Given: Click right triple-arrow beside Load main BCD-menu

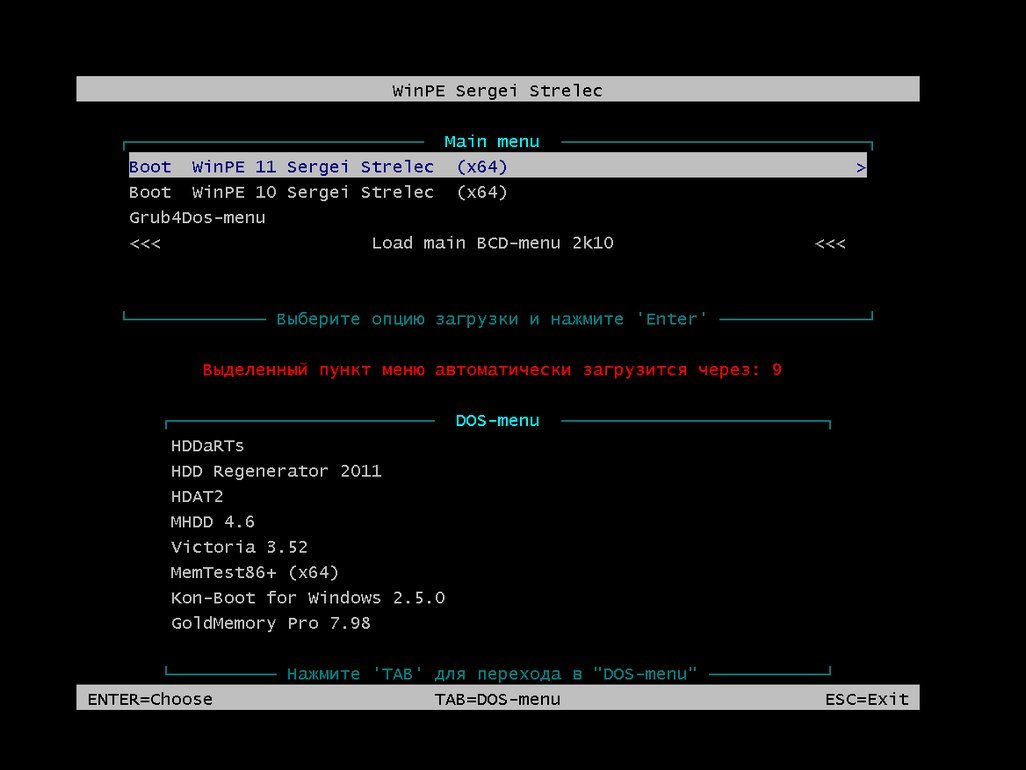Looking at the screenshot, I should point(830,243).
